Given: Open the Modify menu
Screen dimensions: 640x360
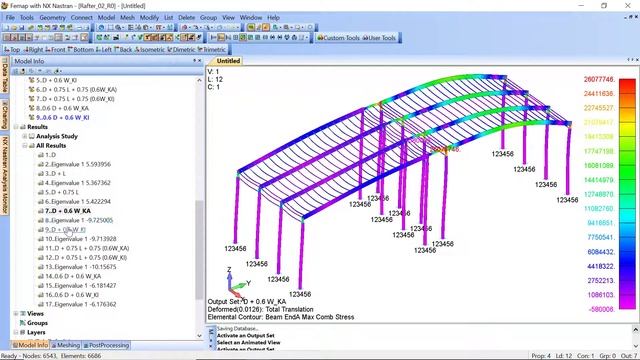Looking at the screenshot, I should 149,18.
